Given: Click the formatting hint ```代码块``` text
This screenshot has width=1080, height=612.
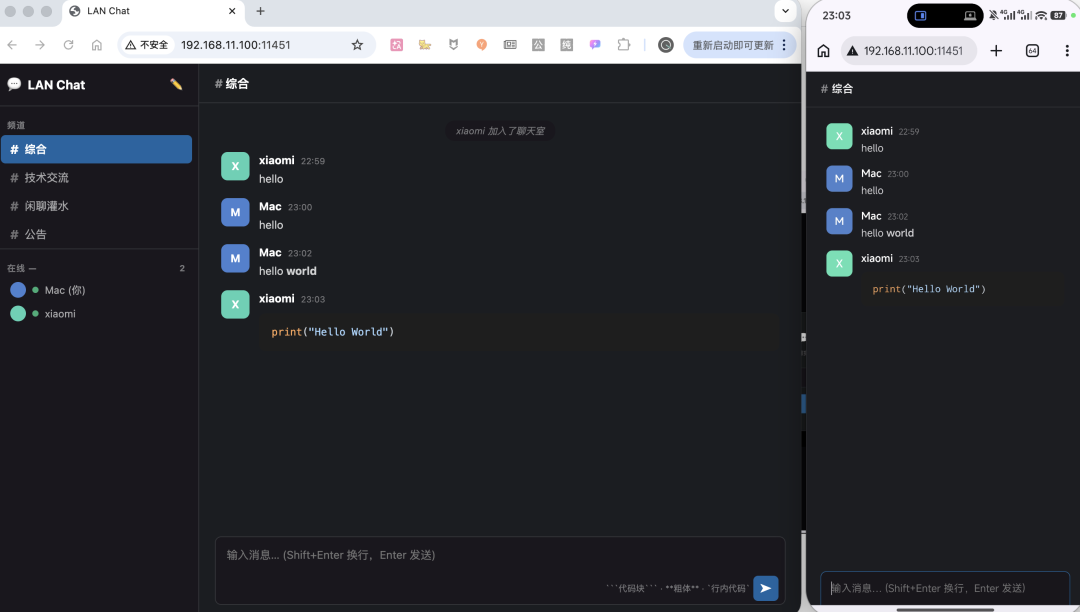Looking at the screenshot, I should click(x=631, y=589).
